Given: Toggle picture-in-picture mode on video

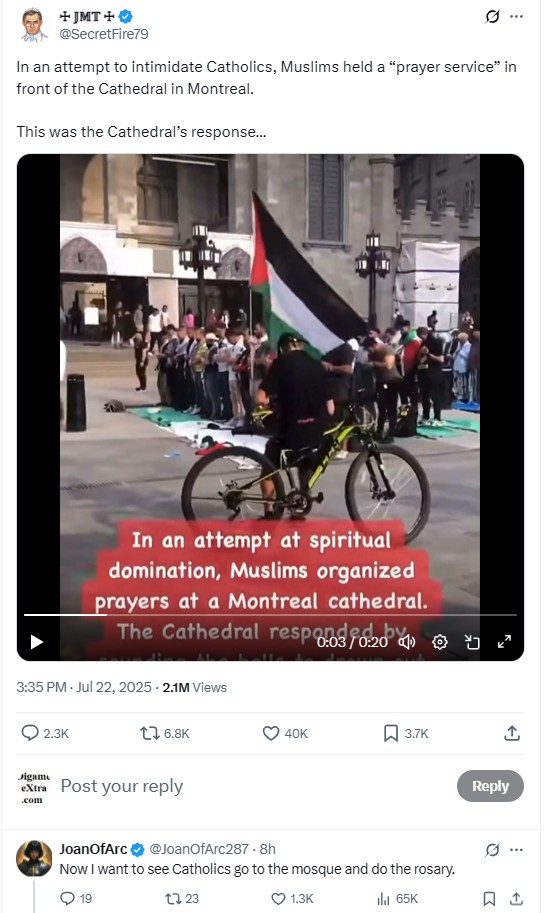Looking at the screenshot, I should 472,642.
